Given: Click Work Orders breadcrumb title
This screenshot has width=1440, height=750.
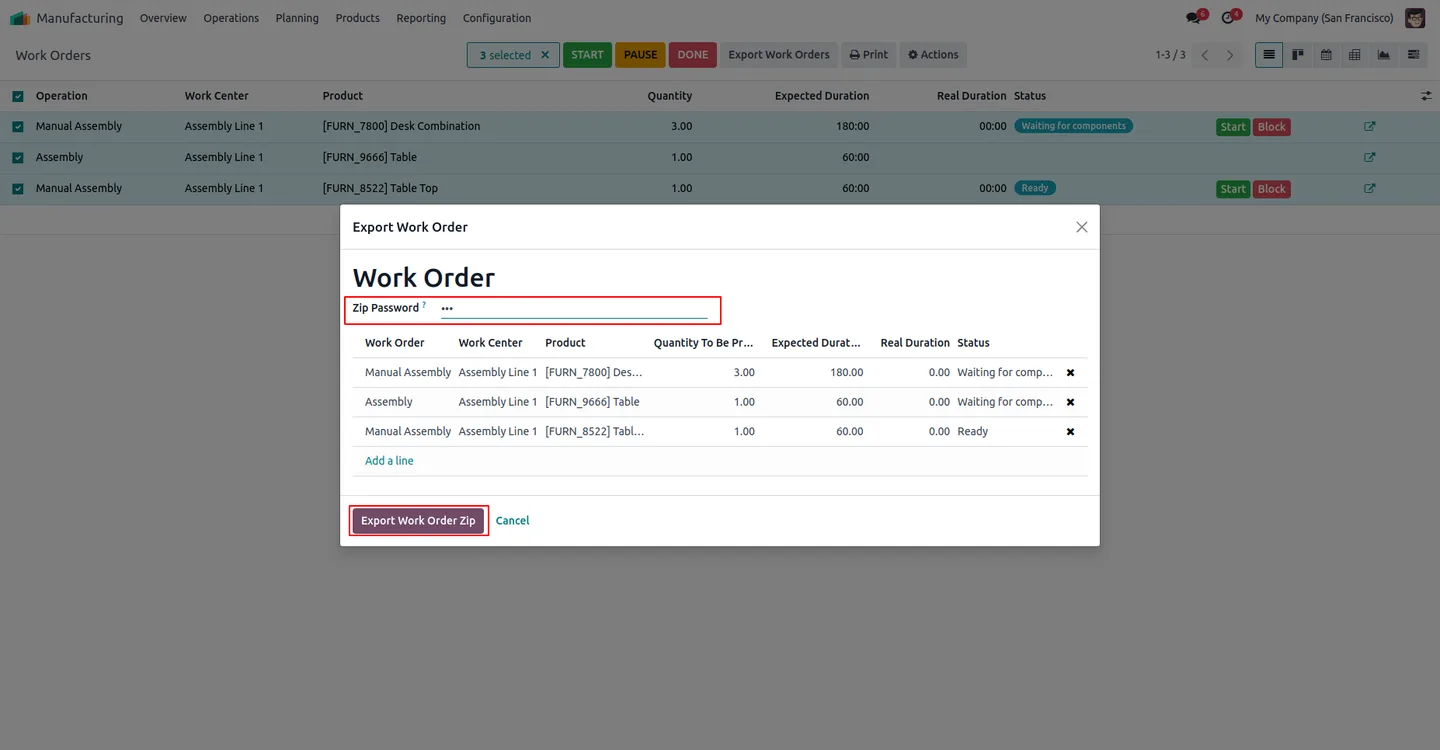Looking at the screenshot, I should point(53,55).
